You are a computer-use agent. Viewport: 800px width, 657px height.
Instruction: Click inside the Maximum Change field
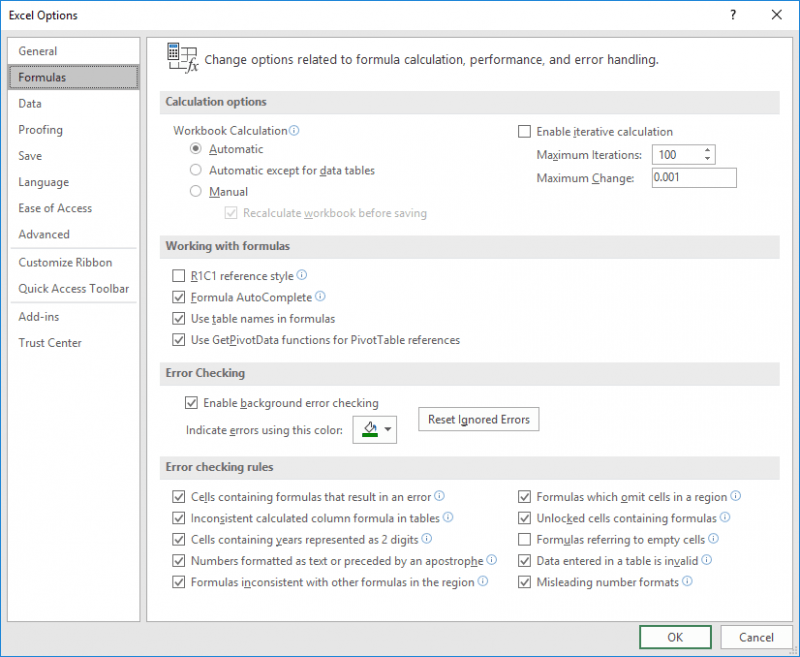pos(694,177)
